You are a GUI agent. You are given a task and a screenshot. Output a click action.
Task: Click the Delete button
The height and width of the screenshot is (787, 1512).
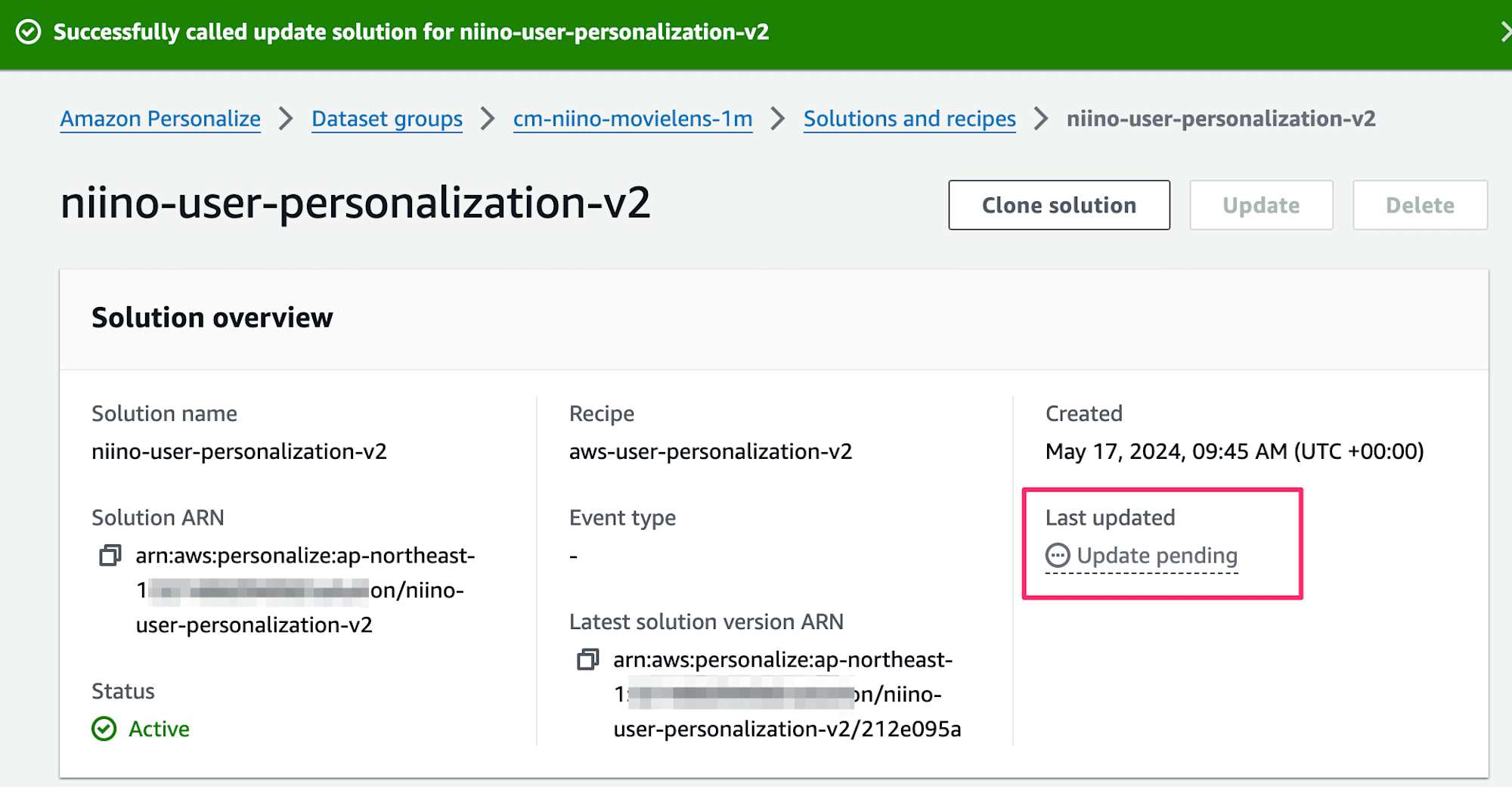point(1420,205)
